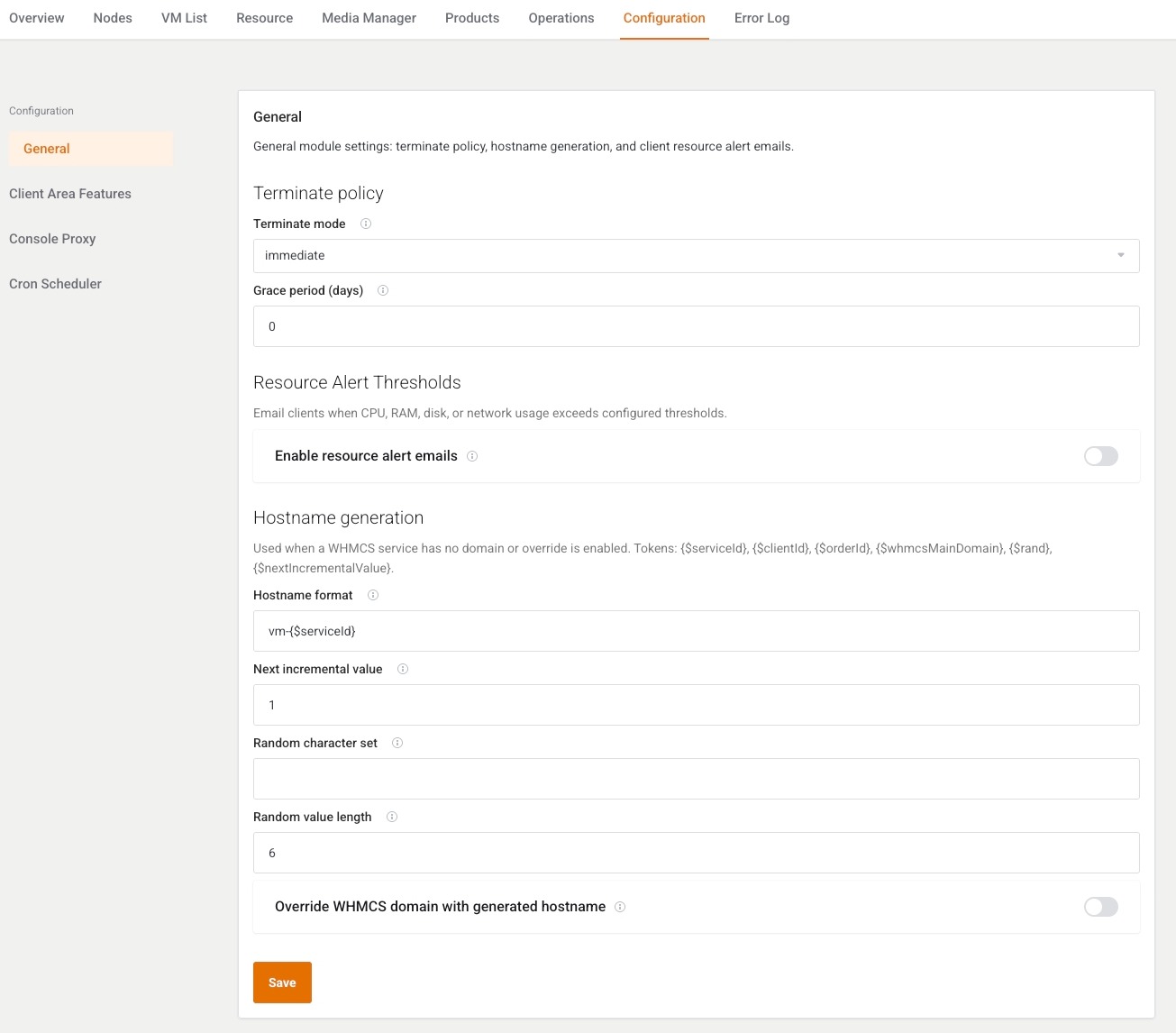Click the empty Random character set field
Image resolution: width=1176 pixels, height=1033 pixels.
(x=696, y=779)
